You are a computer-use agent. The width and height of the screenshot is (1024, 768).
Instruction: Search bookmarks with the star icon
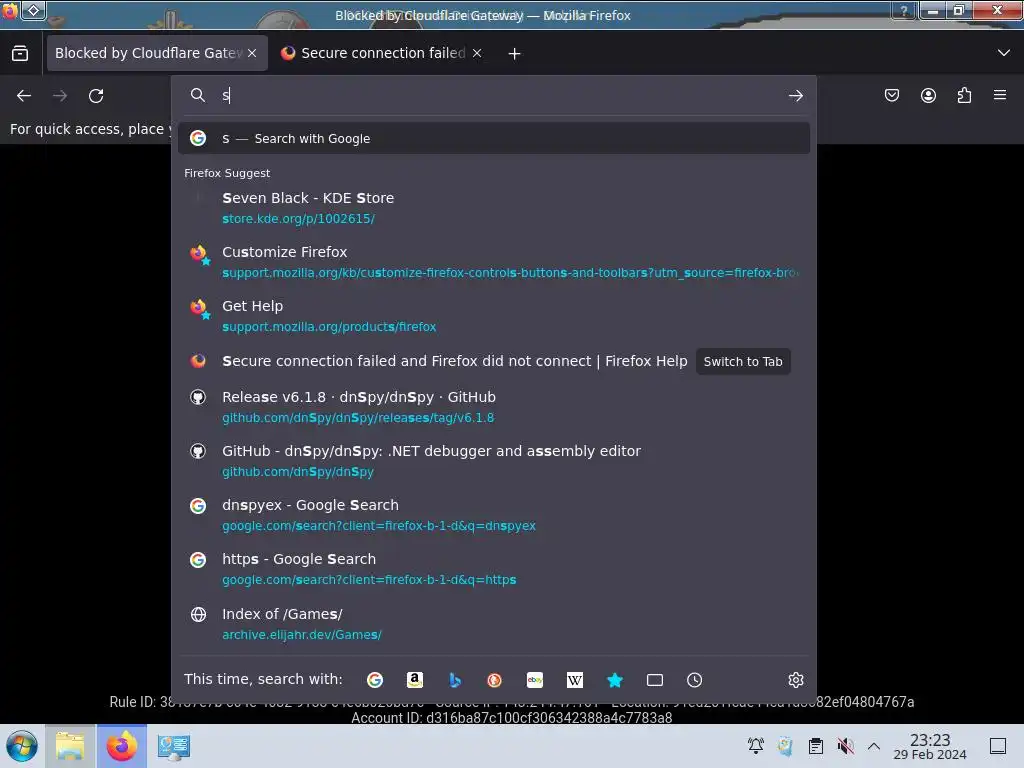pos(615,680)
